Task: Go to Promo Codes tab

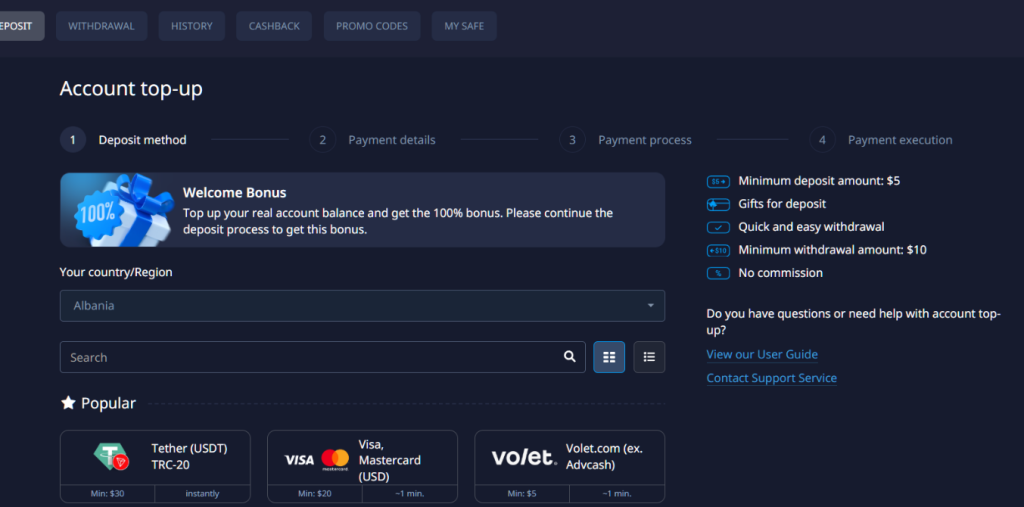Action: pos(372,26)
